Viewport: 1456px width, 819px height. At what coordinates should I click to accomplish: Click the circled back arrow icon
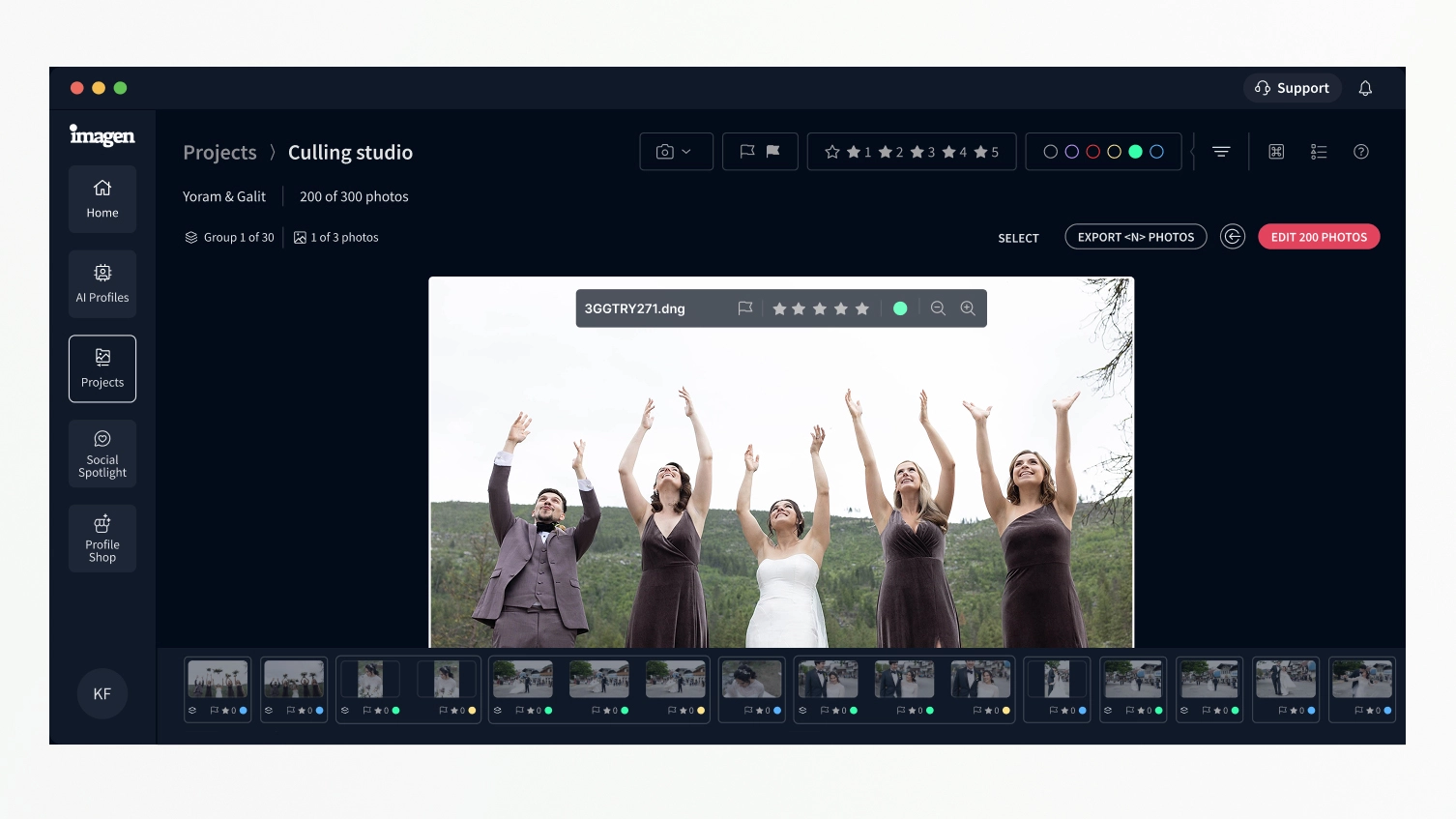pos(1233,237)
